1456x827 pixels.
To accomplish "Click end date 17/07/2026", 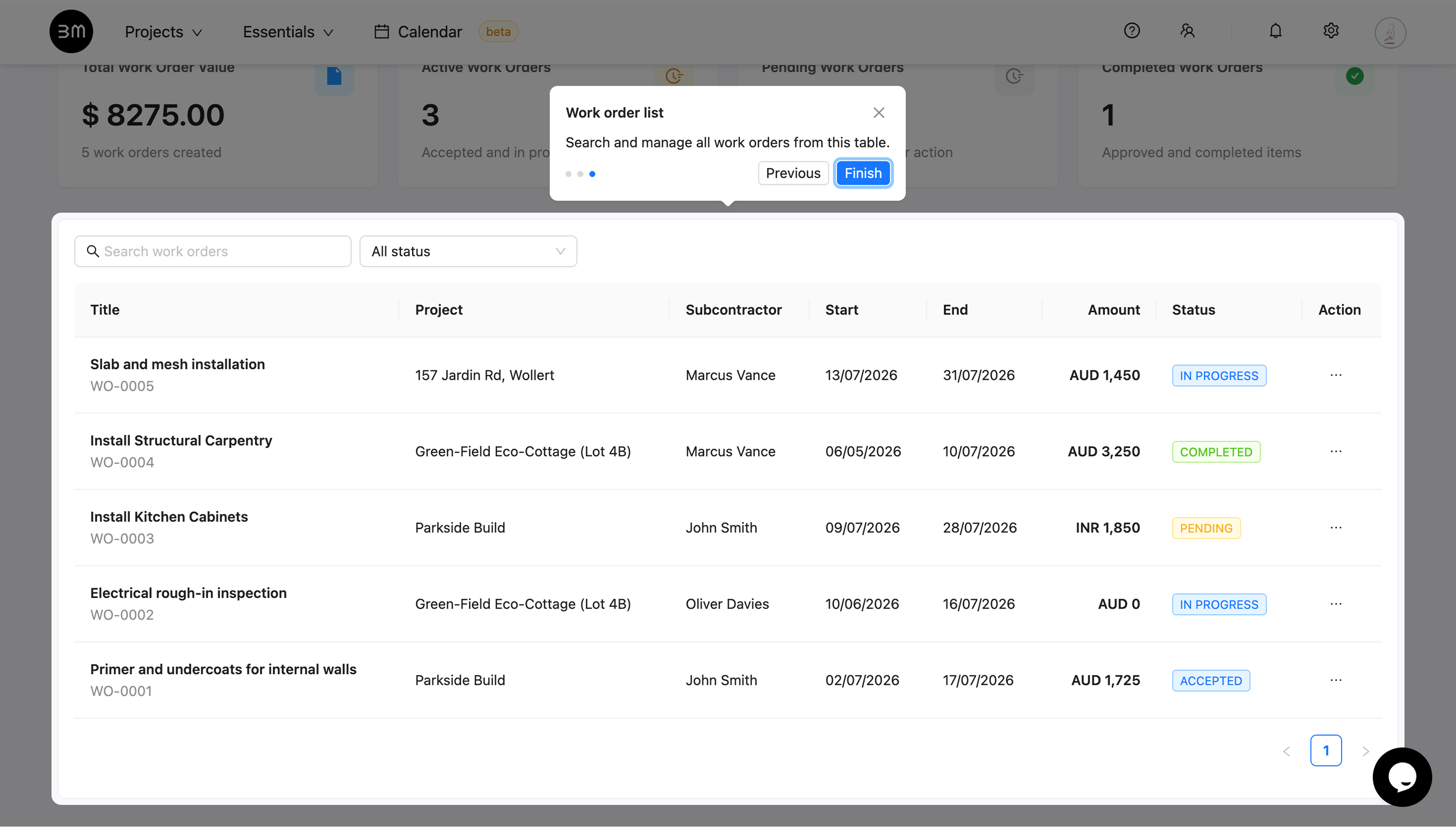I will 978,680.
